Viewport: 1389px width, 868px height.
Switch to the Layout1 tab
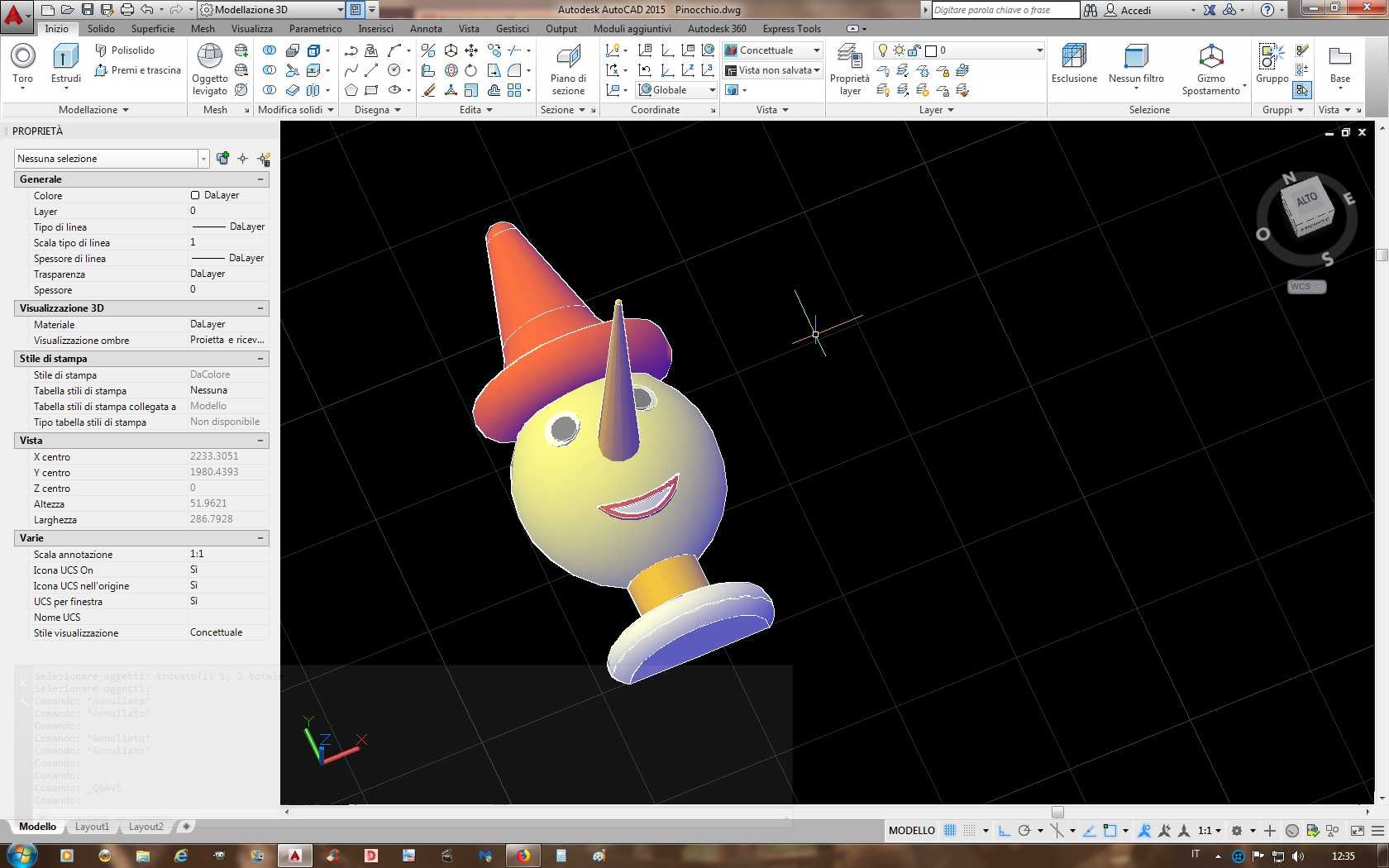(x=92, y=827)
